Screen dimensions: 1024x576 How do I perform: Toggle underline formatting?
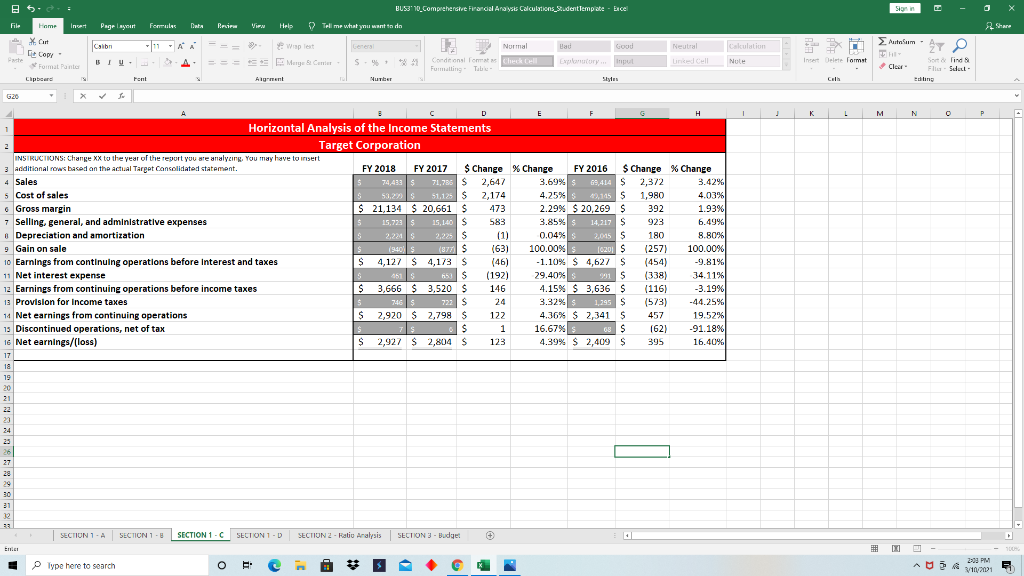[x=122, y=61]
